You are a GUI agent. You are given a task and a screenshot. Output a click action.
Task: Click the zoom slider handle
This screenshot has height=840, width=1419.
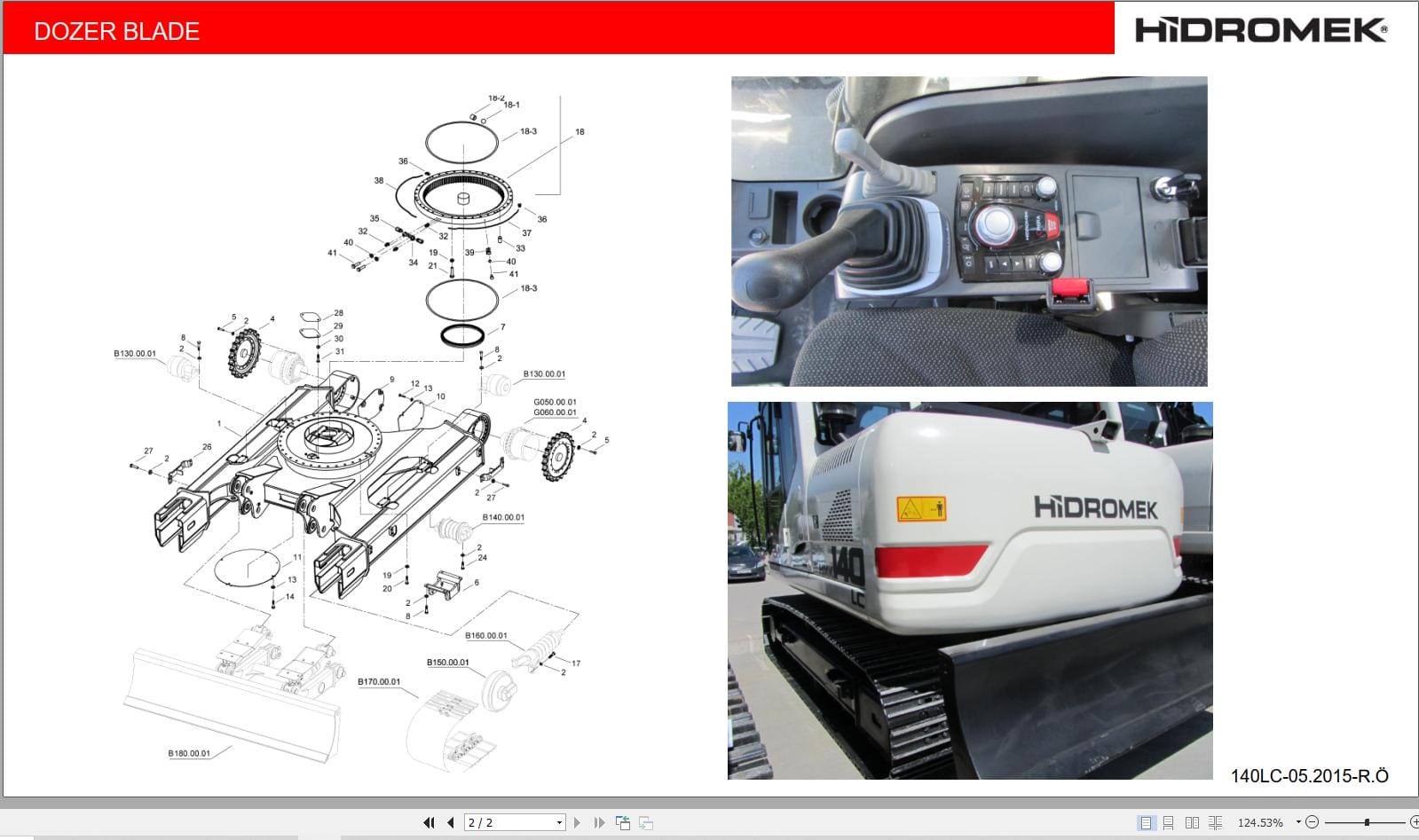(1367, 822)
